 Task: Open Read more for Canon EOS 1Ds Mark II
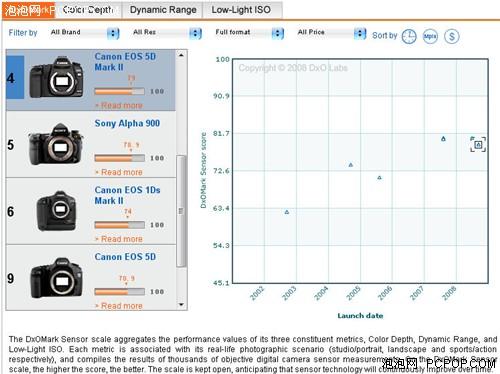coord(119,239)
